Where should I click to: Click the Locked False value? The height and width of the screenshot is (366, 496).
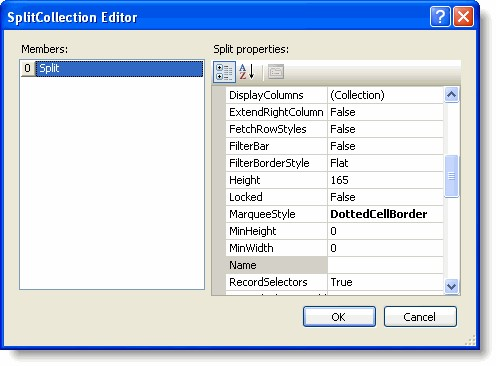(x=385, y=197)
